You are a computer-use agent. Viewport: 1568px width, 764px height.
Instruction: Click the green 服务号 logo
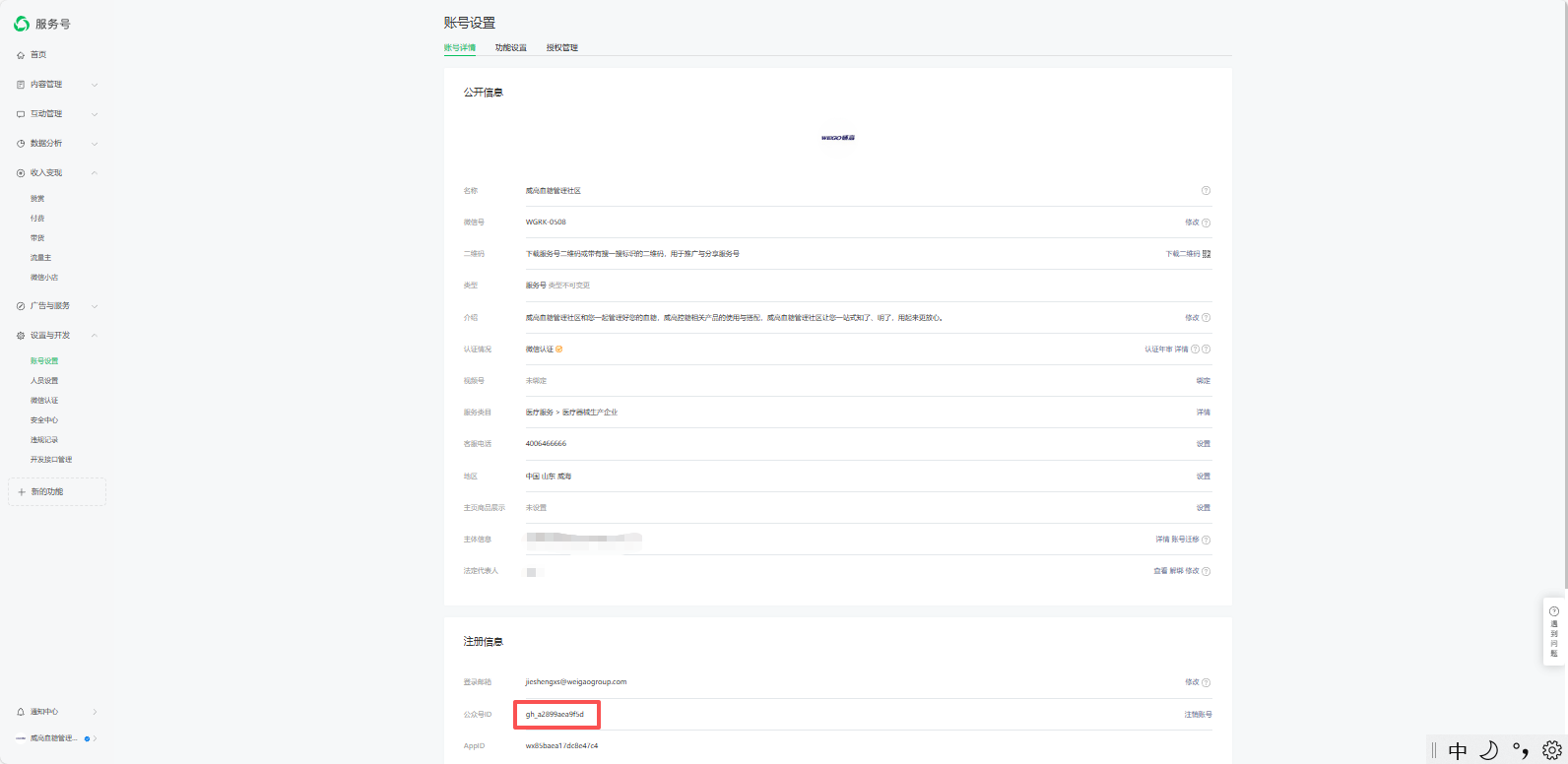pyautogui.click(x=21, y=23)
